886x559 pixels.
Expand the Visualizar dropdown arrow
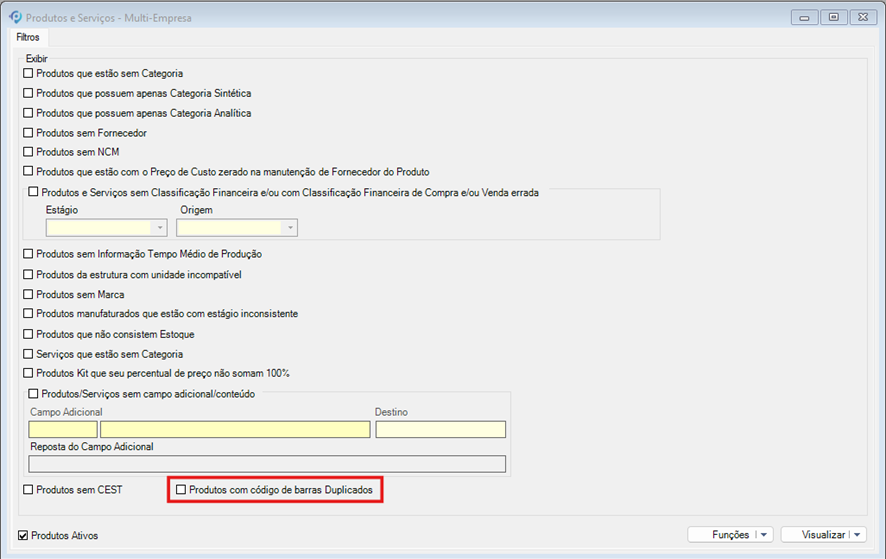857,535
